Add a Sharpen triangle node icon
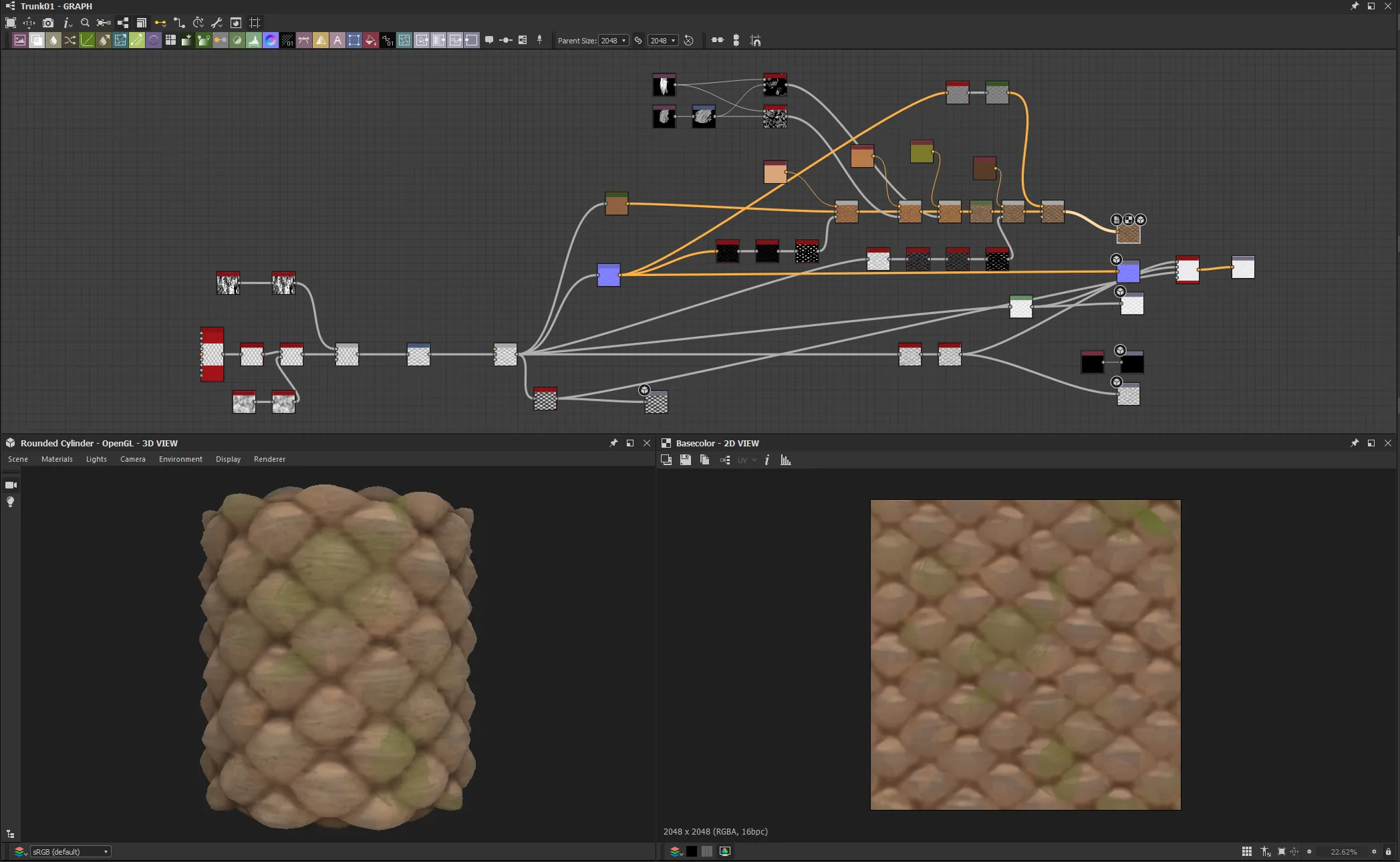1400x862 pixels. tap(321, 41)
